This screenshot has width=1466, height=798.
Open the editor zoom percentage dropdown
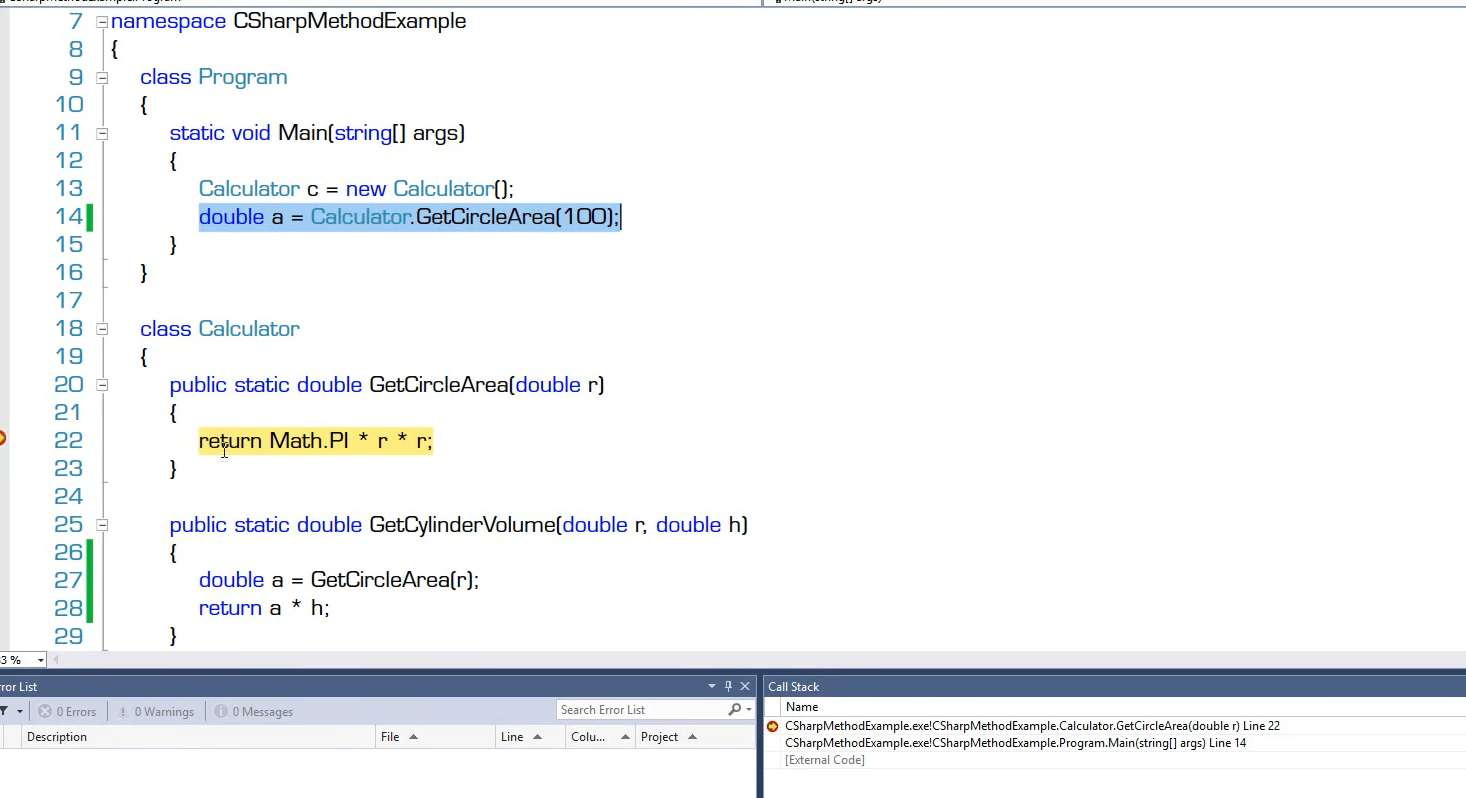tap(40, 660)
